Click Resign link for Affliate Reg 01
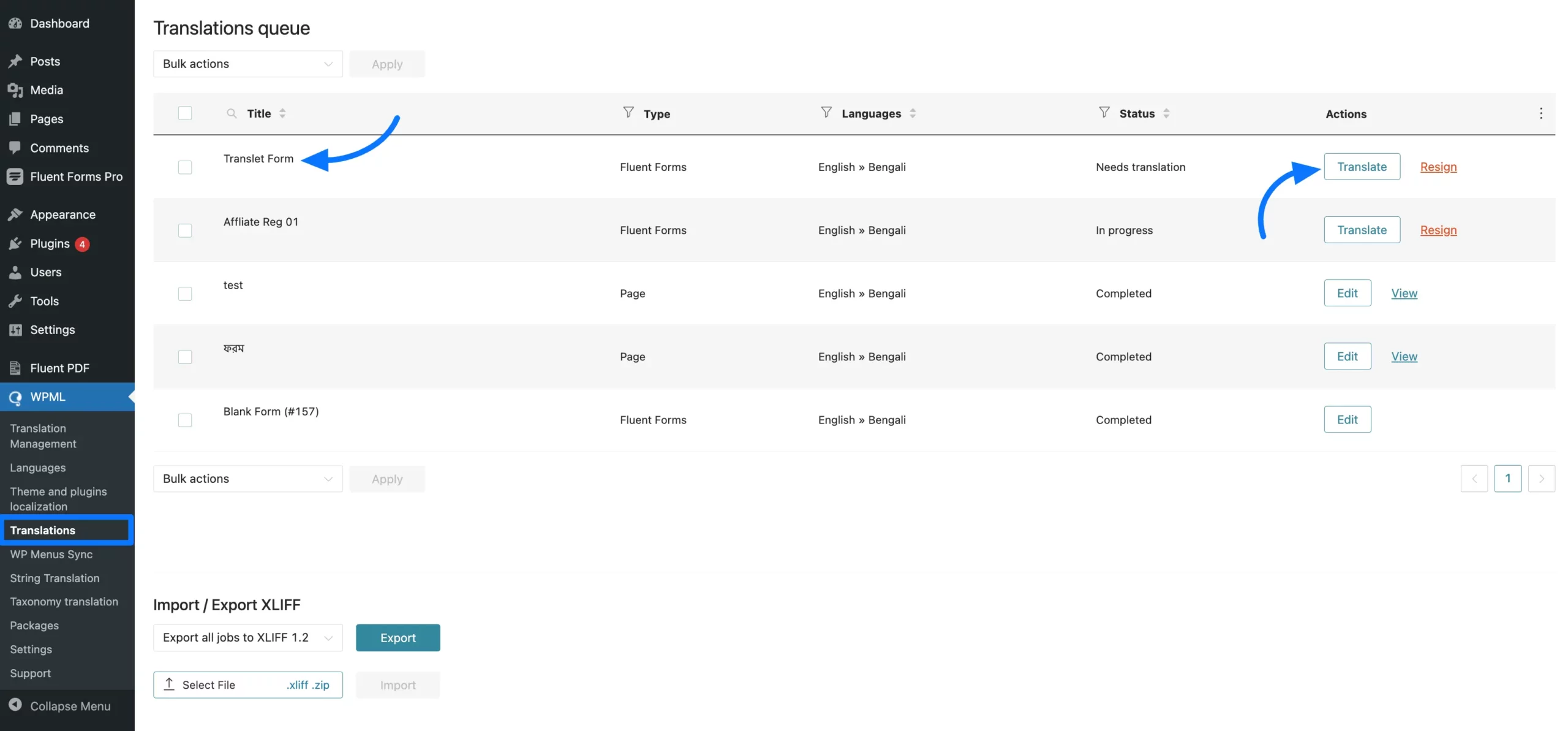This screenshot has height=731, width=1568. 1438,230
